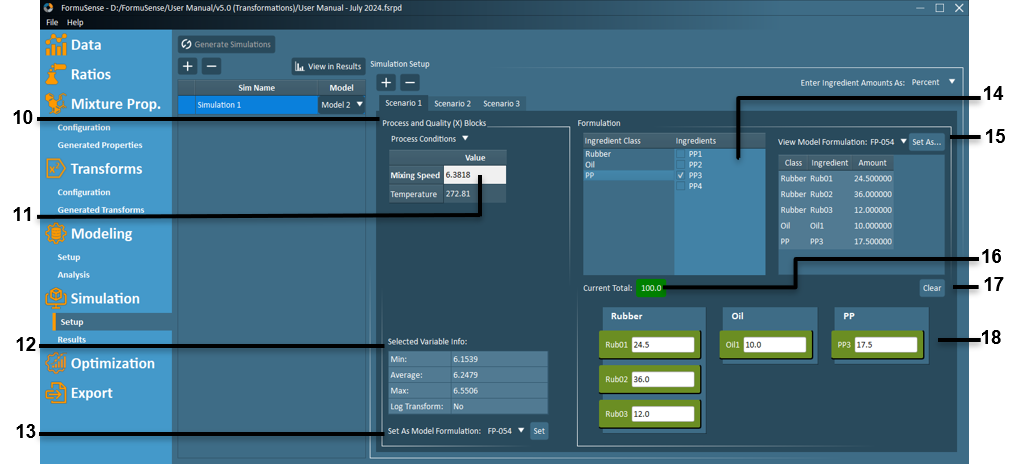Click the Temperature value cell 272.81
The height and width of the screenshot is (464, 1018).
475,194
